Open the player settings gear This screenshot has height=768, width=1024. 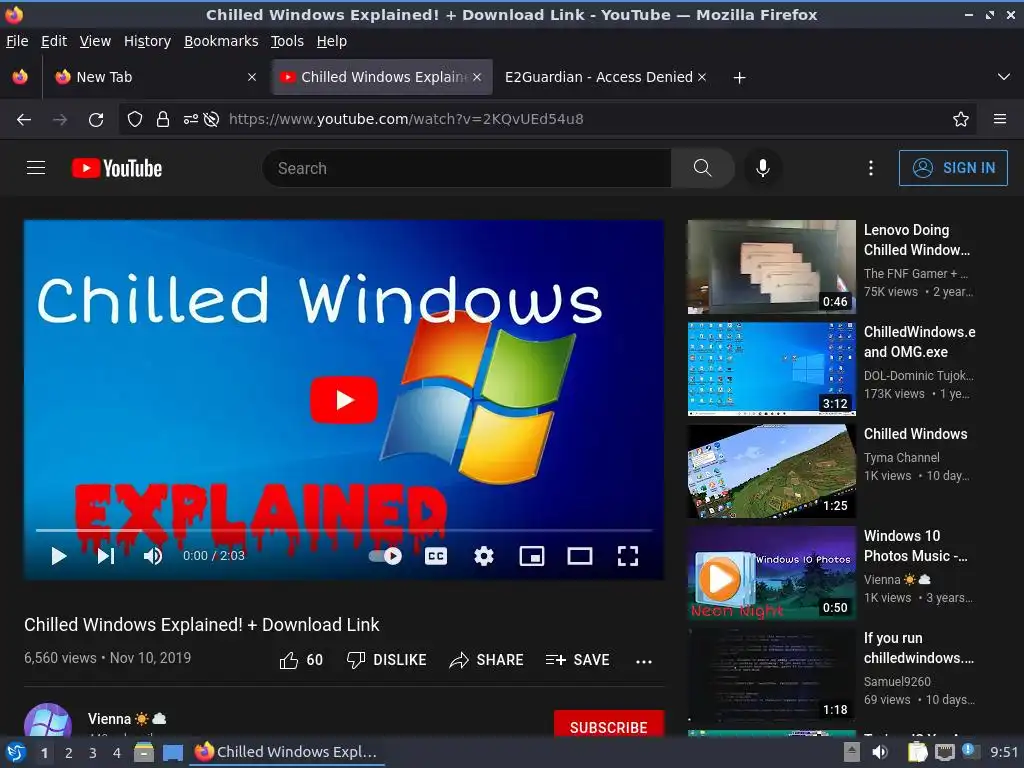coord(484,556)
